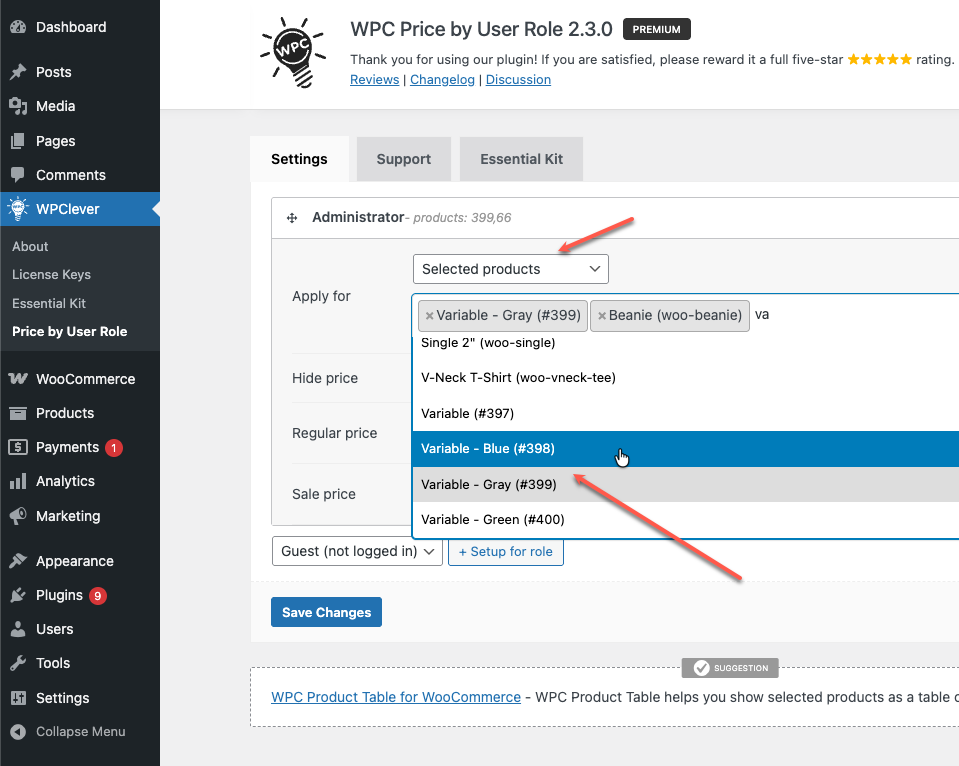Viewport: 959px width, 766px height.
Task: Click the Marketing megaphone icon
Action: (x=18, y=516)
